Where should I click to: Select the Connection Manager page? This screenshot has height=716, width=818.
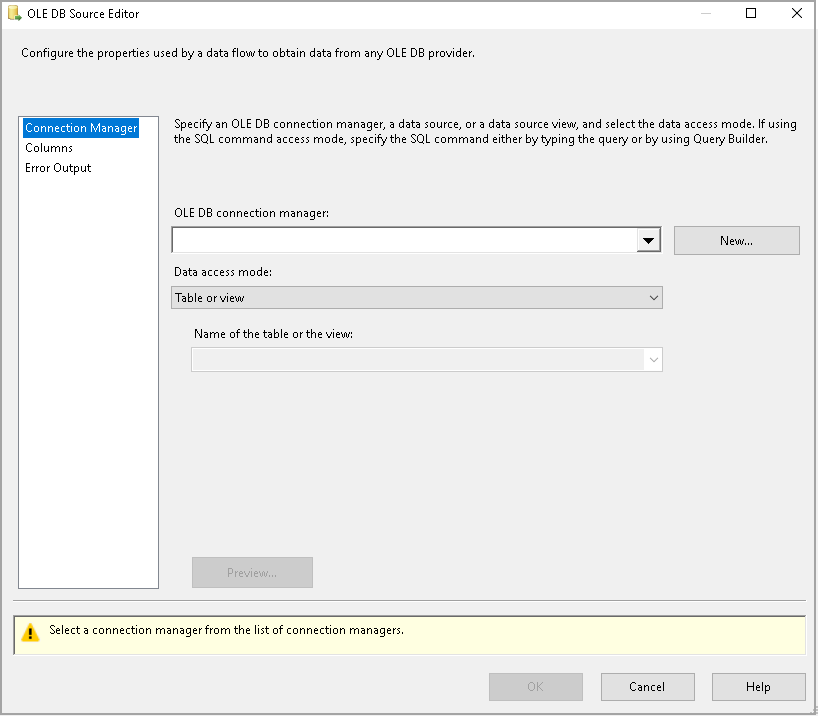[81, 127]
